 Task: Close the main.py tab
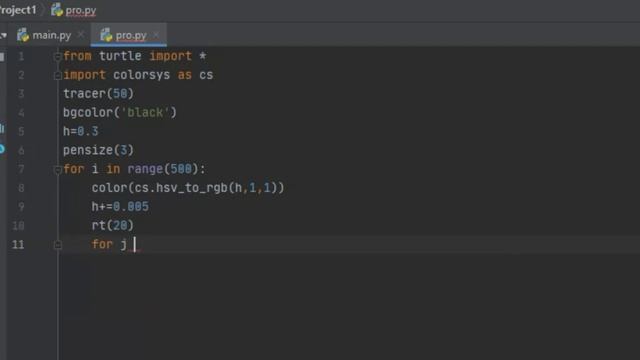81,35
